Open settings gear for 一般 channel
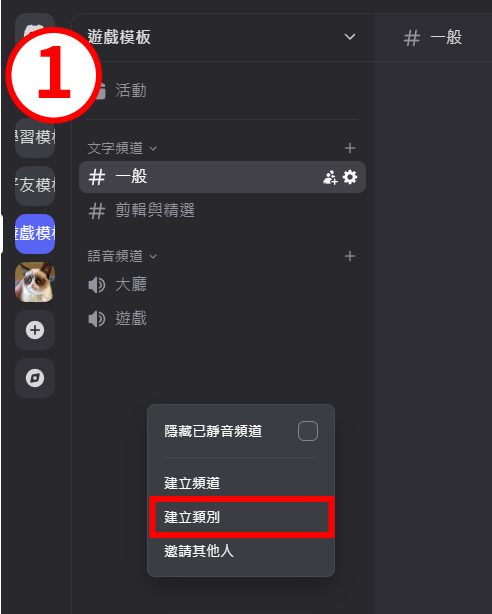 coord(350,177)
